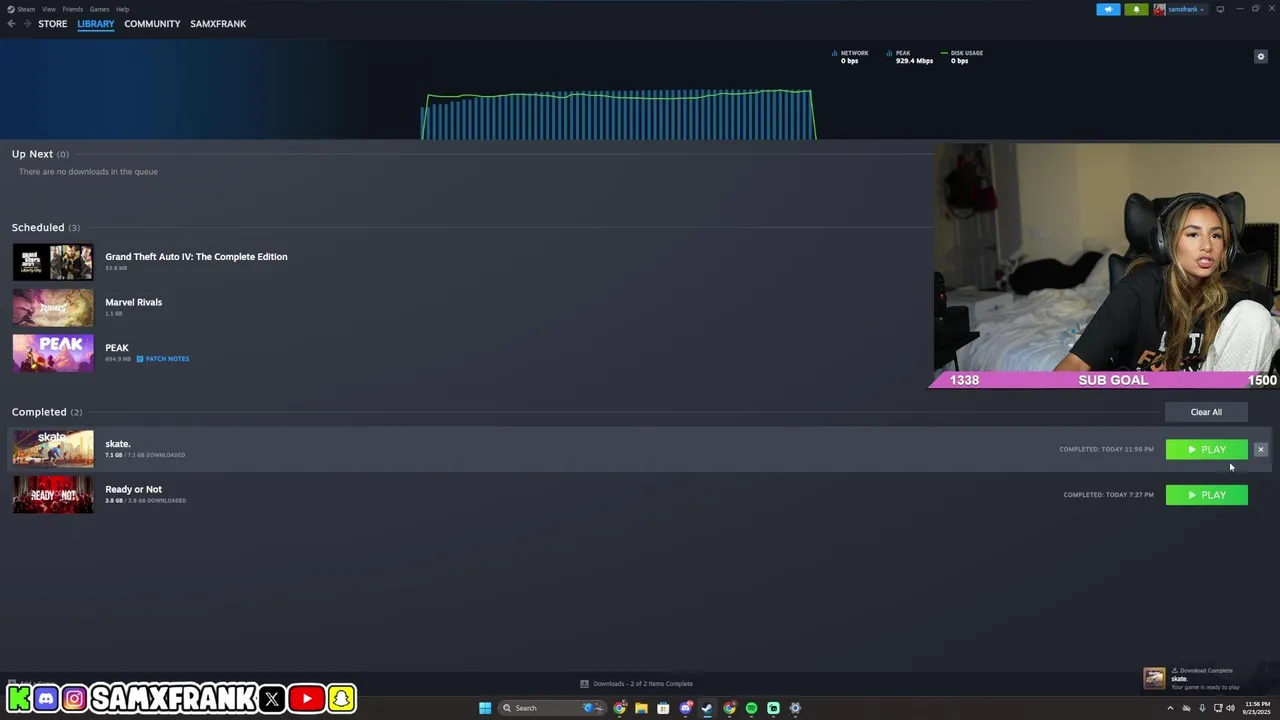Play the skate. game
The image size is (1280, 720).
[x=1206, y=450]
